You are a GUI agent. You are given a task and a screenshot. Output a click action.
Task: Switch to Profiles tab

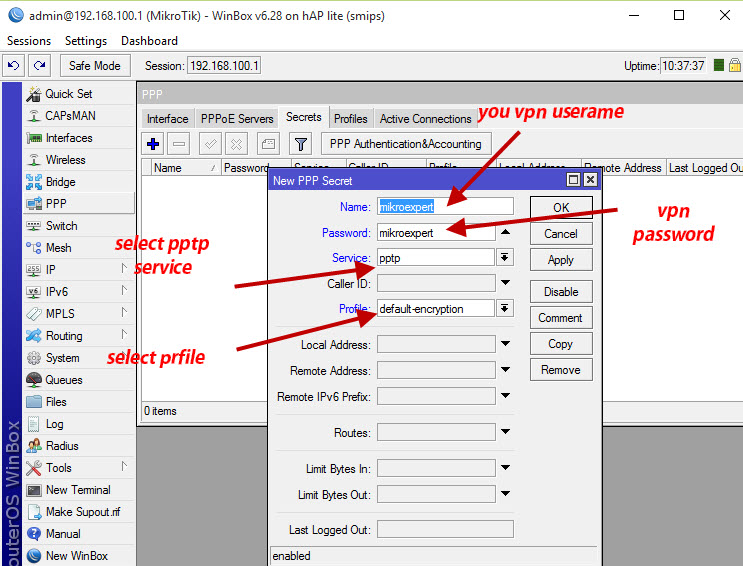pyautogui.click(x=351, y=119)
